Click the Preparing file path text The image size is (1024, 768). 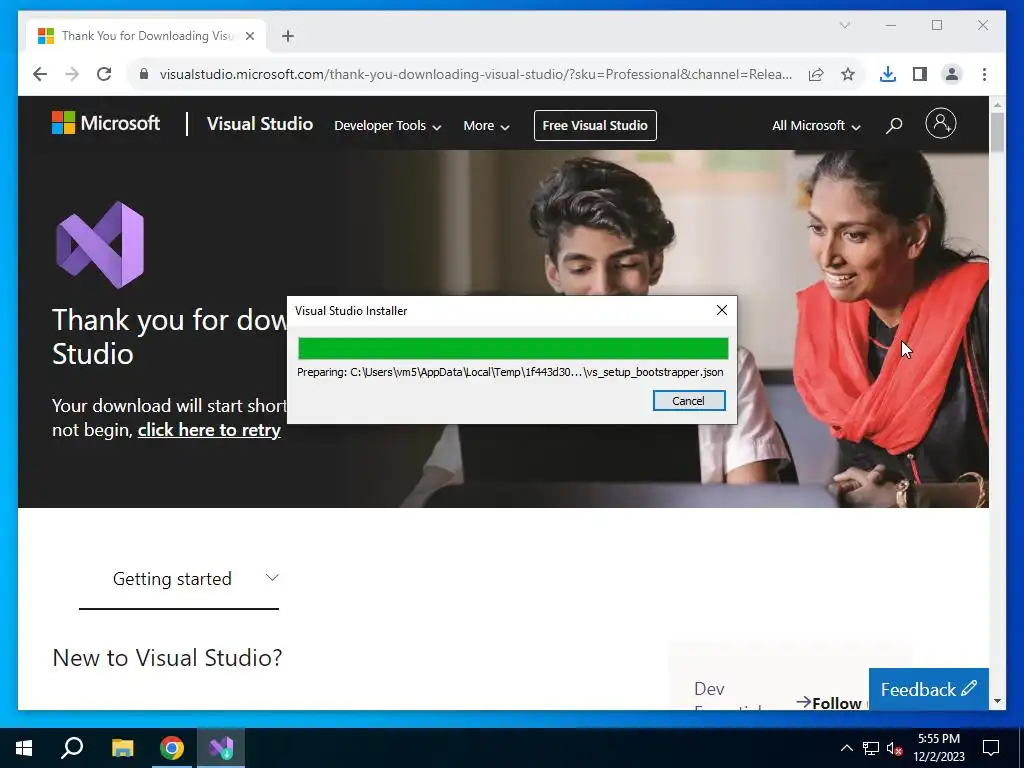[510, 372]
